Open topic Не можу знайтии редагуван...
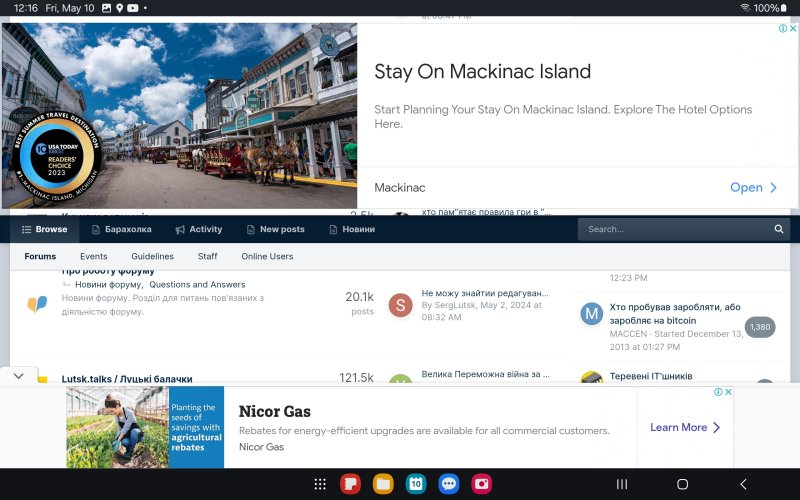The width and height of the screenshot is (800, 500). coord(485,293)
